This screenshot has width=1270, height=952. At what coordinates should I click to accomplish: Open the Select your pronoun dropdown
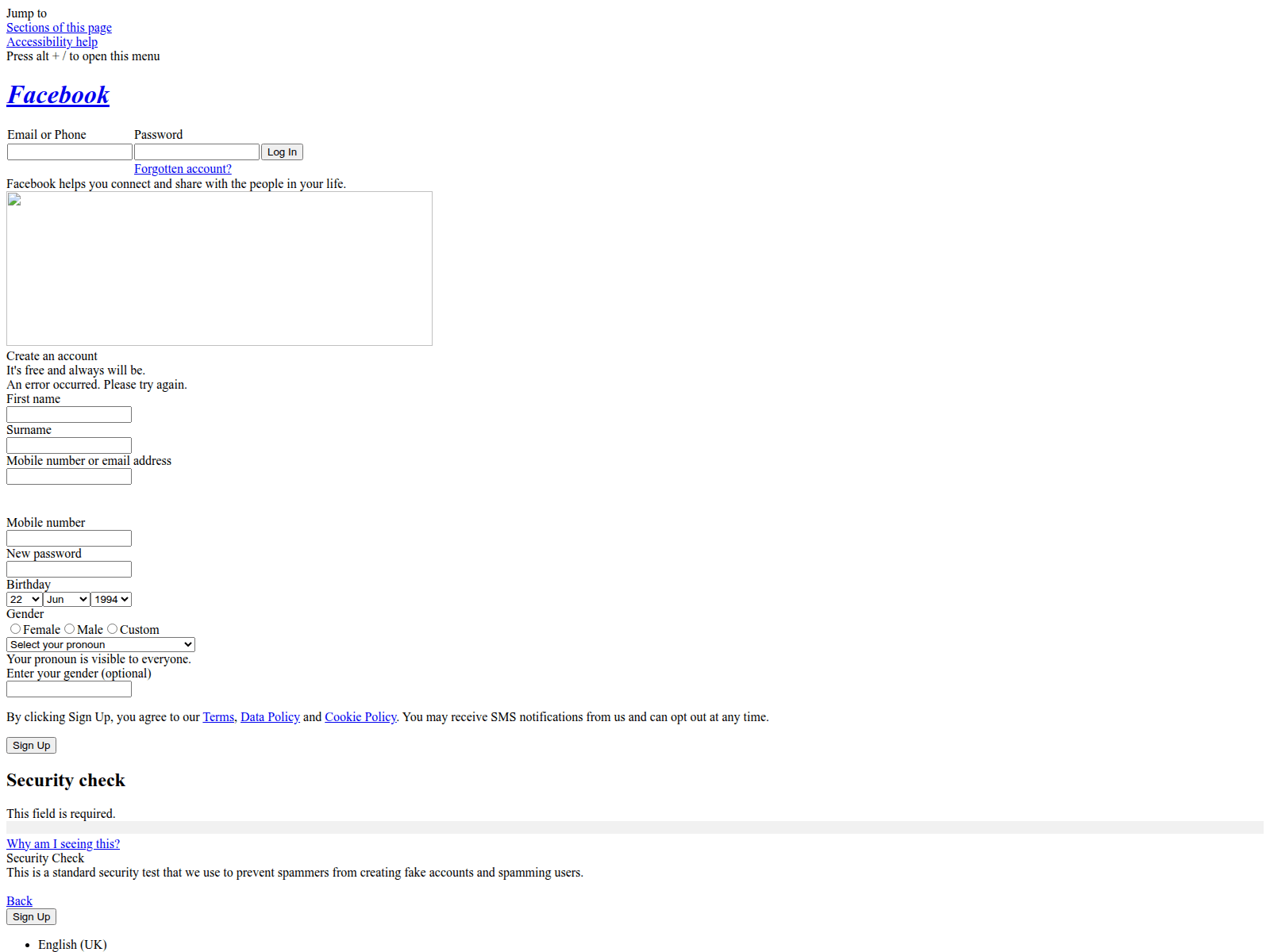[101, 645]
